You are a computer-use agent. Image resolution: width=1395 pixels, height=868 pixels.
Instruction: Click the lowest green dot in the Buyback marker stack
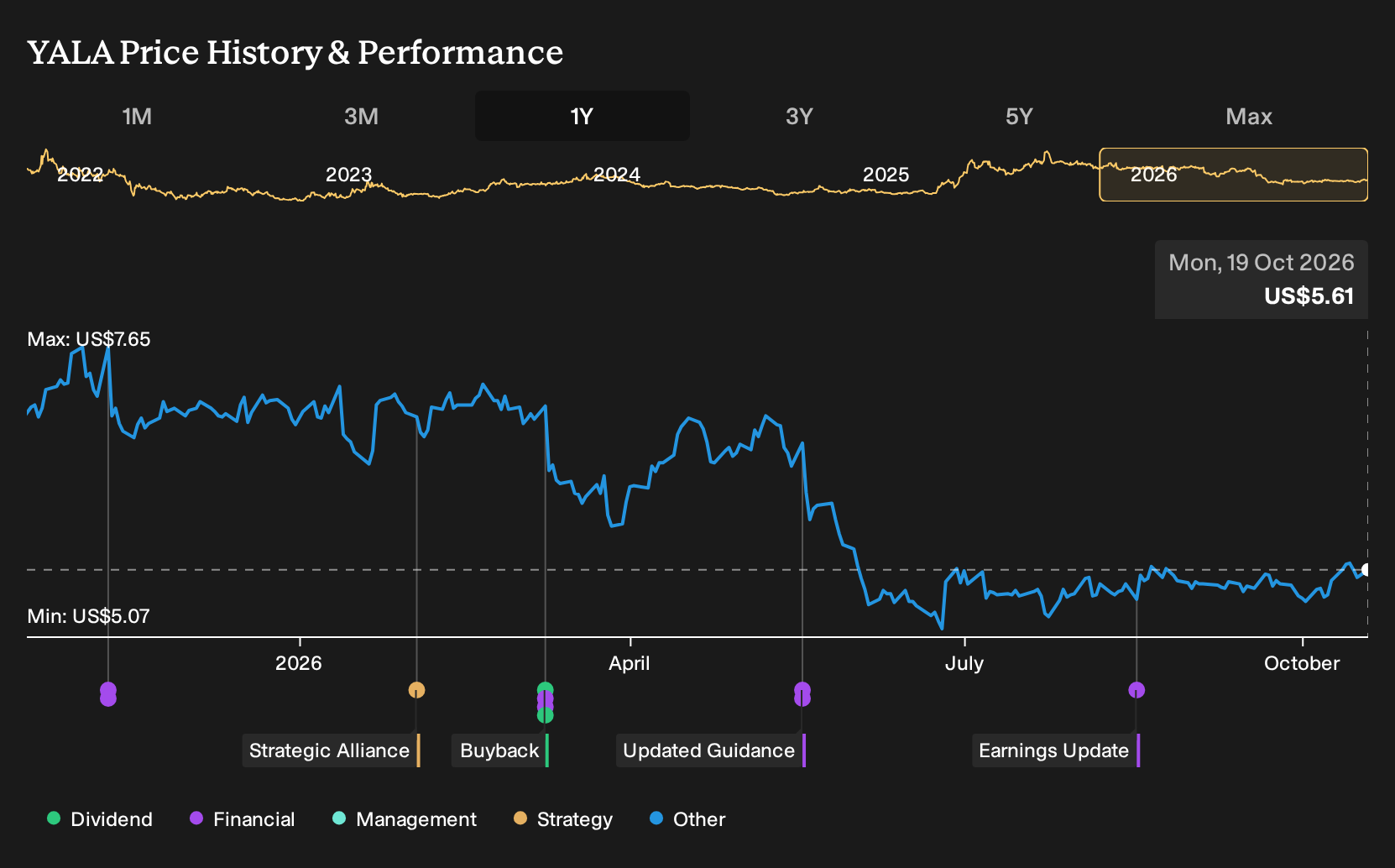pos(545,715)
